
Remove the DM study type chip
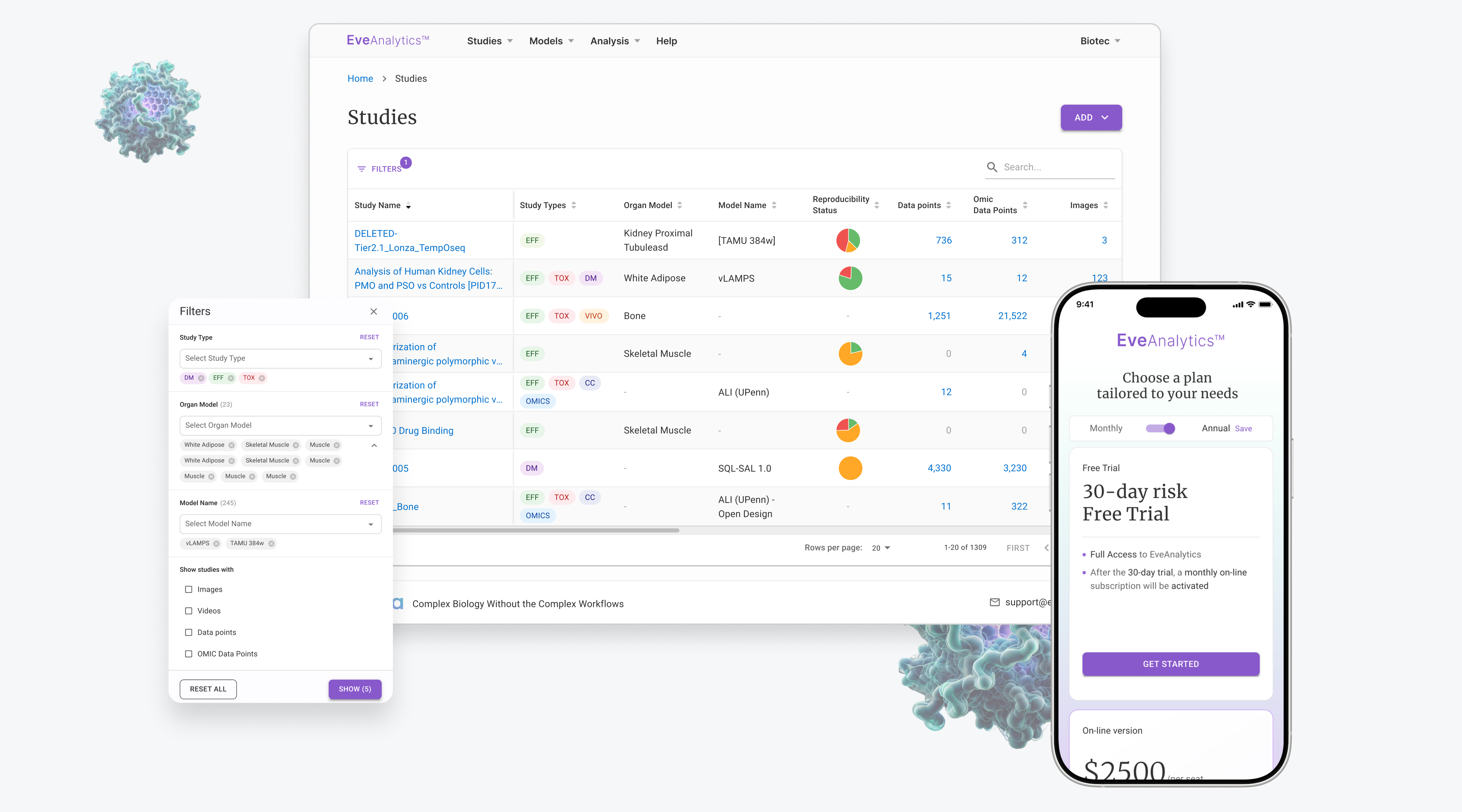[x=201, y=378]
